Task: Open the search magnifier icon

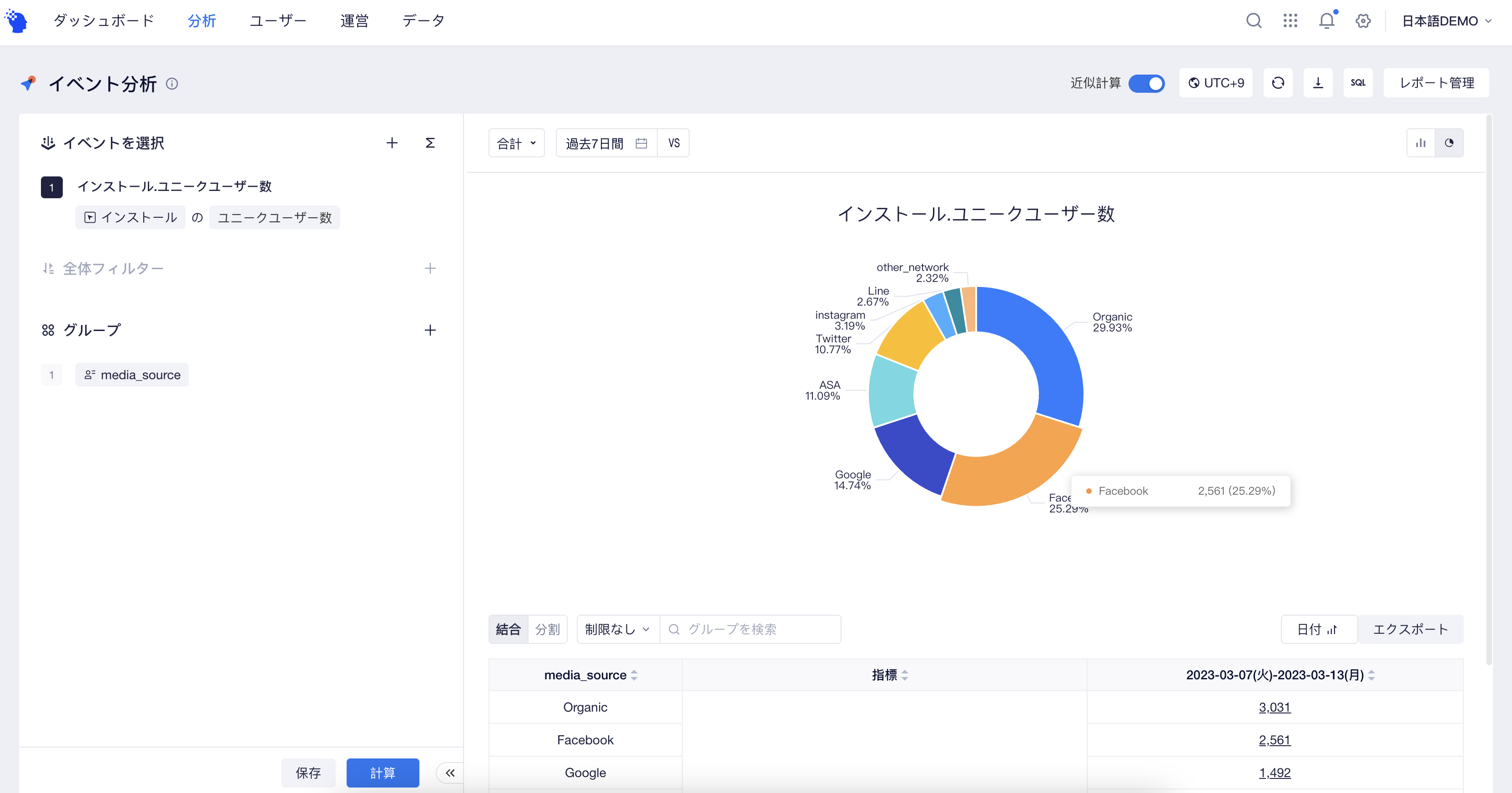Action: tap(1254, 21)
